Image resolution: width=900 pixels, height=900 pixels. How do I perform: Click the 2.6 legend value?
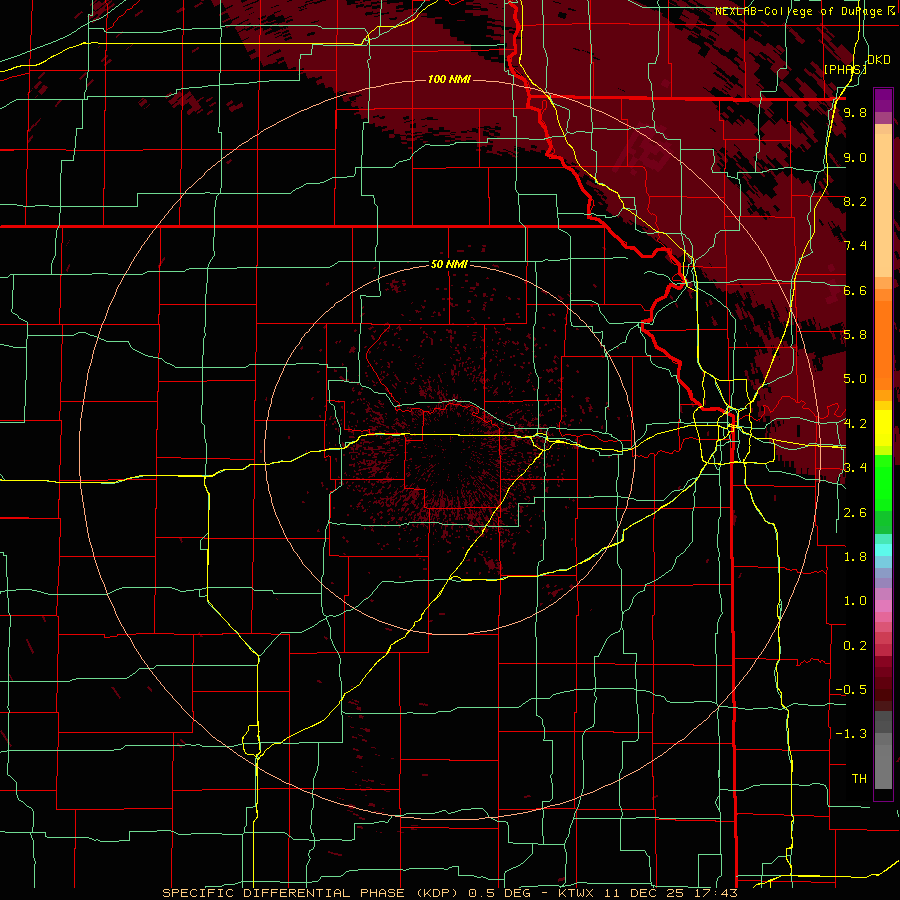tap(855, 513)
